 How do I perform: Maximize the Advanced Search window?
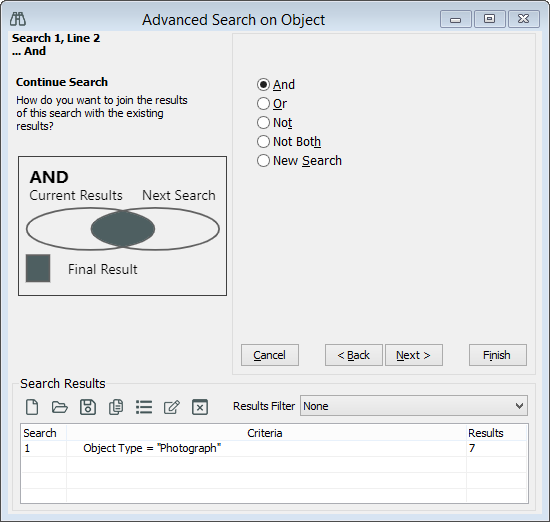(x=490, y=19)
